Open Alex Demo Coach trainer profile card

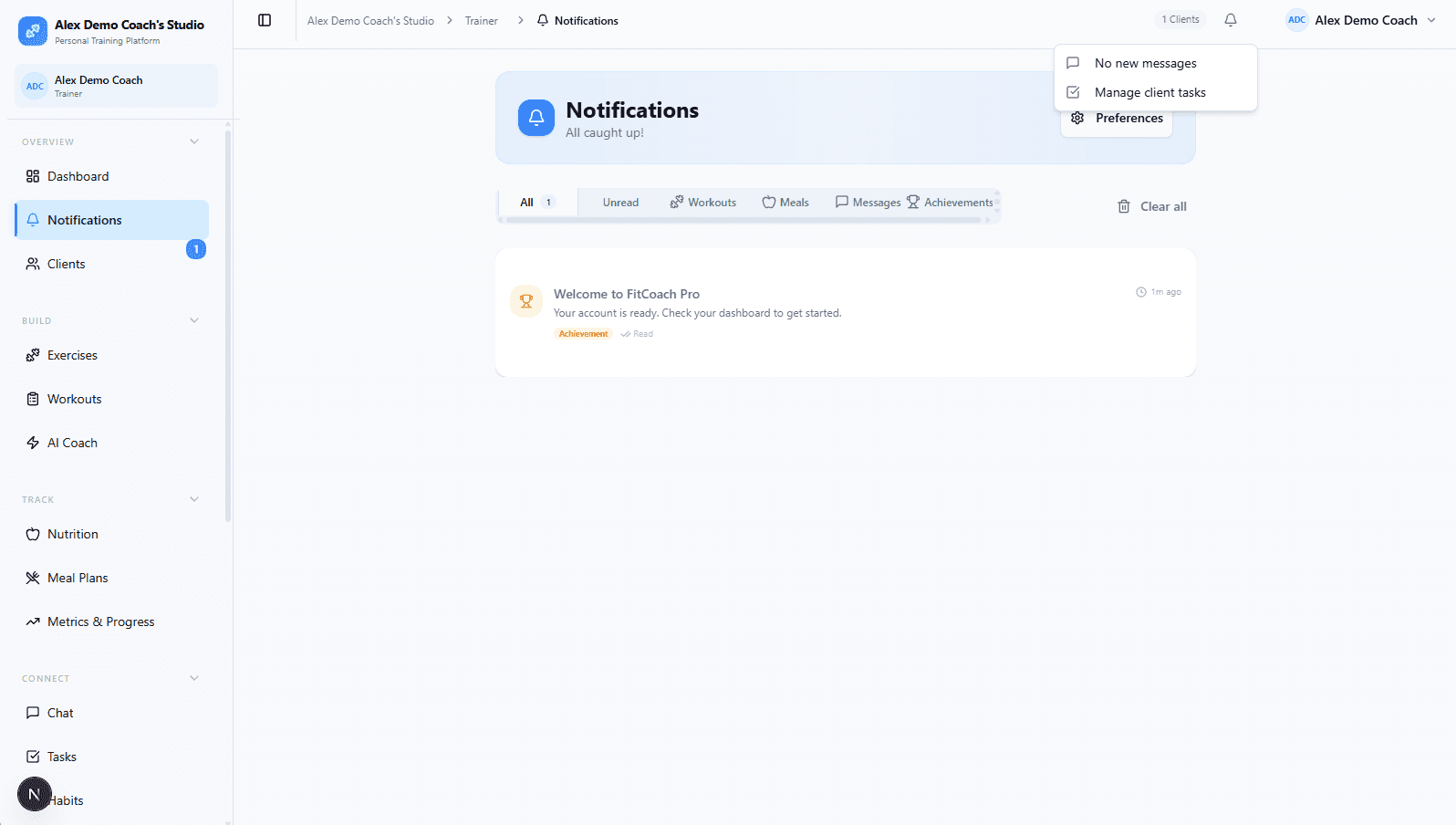[x=117, y=86]
